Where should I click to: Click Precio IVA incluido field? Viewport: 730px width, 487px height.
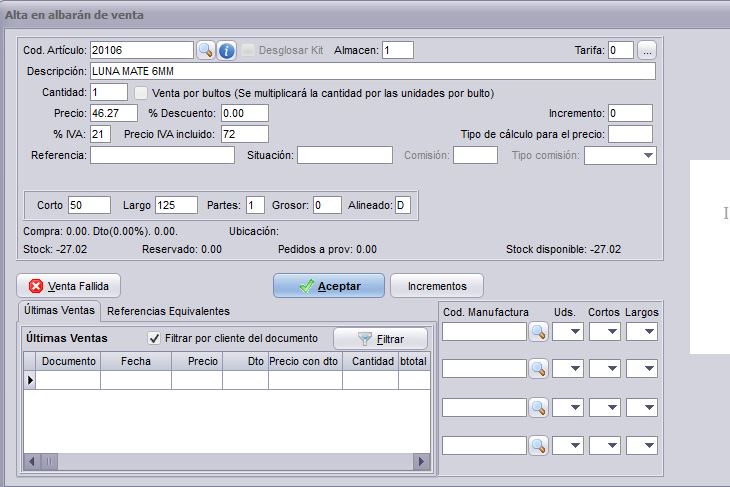click(245, 134)
